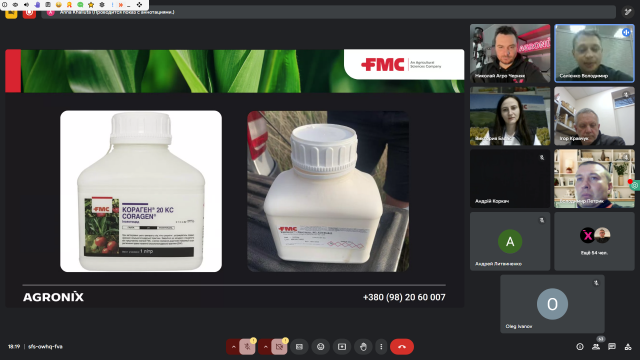Select Володимир Петрик video tile
The height and width of the screenshot is (360, 640).
594,178
